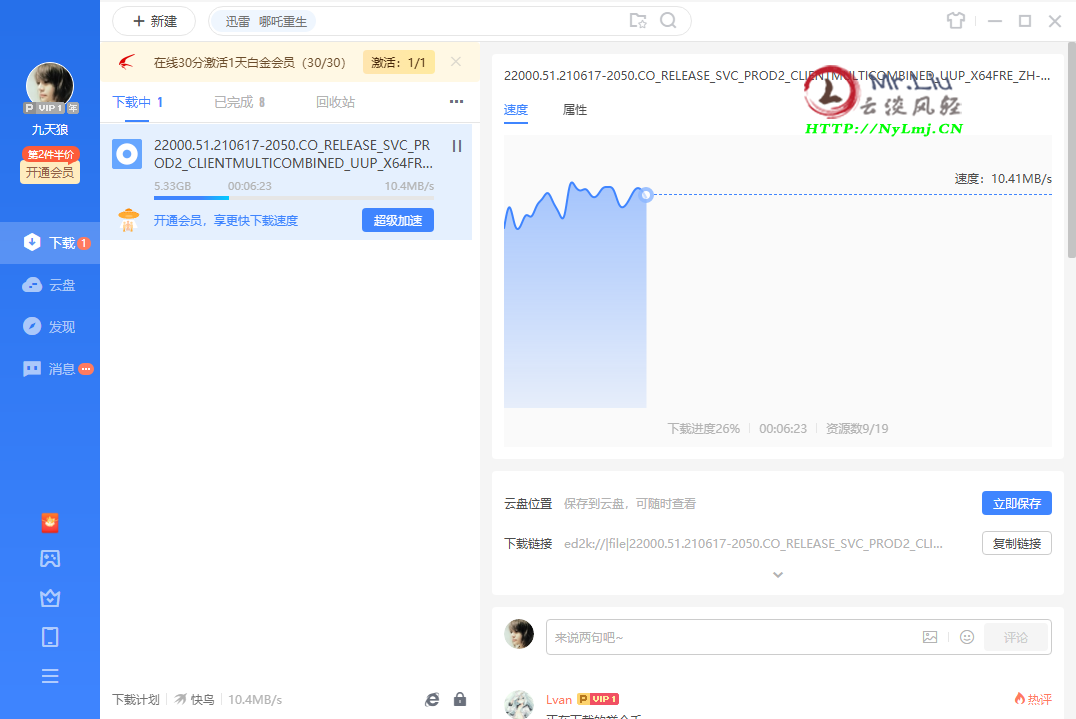
Task: Open the 云盘 cloud drive section
Action: [x=50, y=285]
